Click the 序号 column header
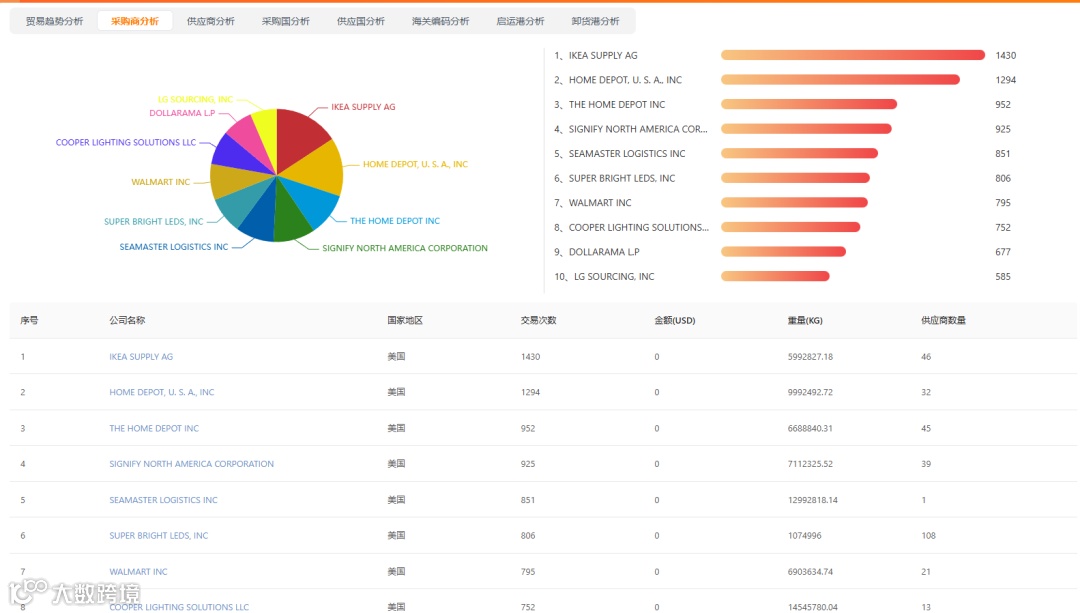1080x613 pixels. 29,320
